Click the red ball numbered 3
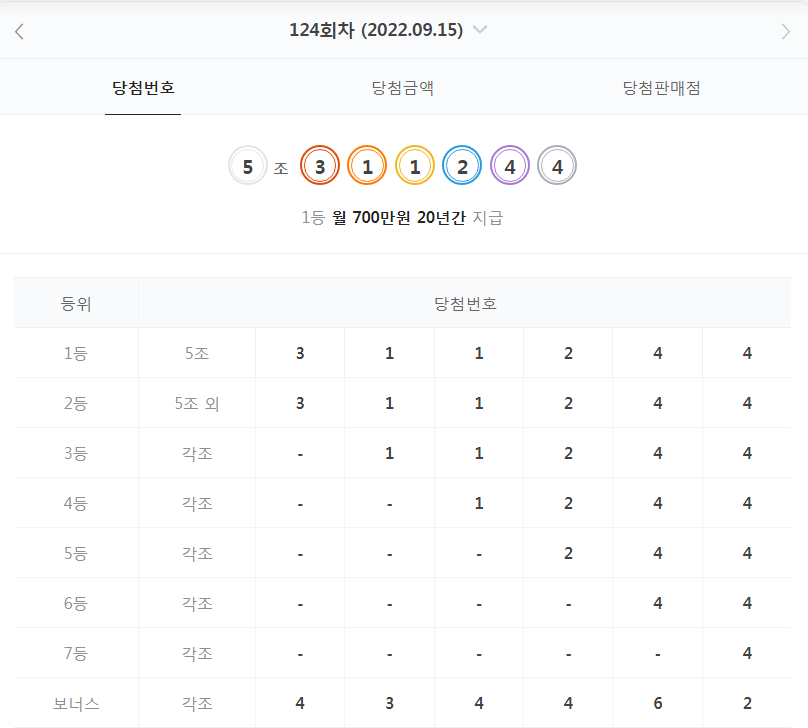The width and height of the screenshot is (808, 728). click(320, 166)
